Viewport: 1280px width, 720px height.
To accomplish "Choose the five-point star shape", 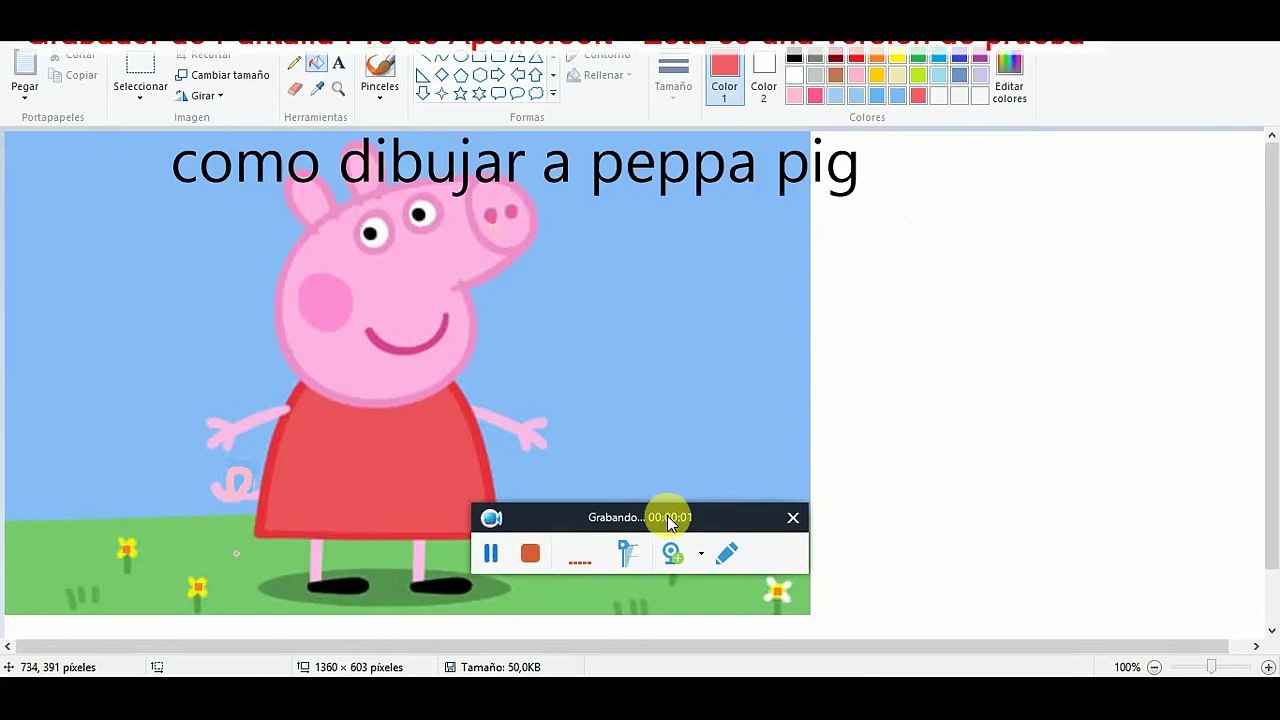I will pyautogui.click(x=460, y=93).
